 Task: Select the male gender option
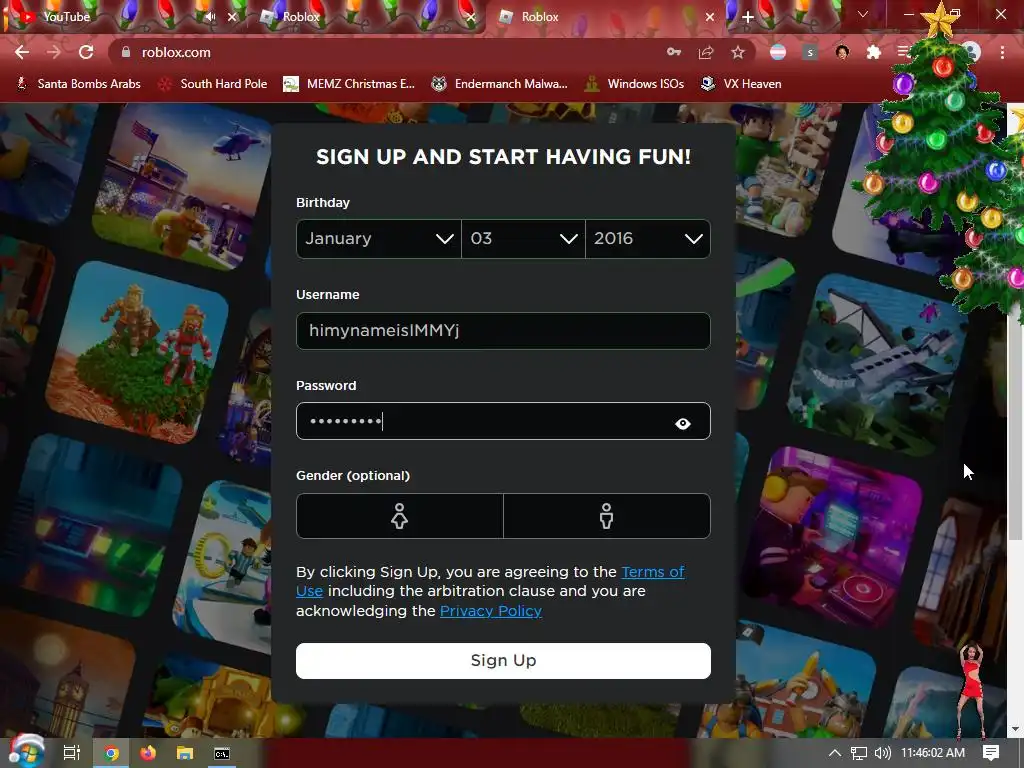click(x=607, y=516)
